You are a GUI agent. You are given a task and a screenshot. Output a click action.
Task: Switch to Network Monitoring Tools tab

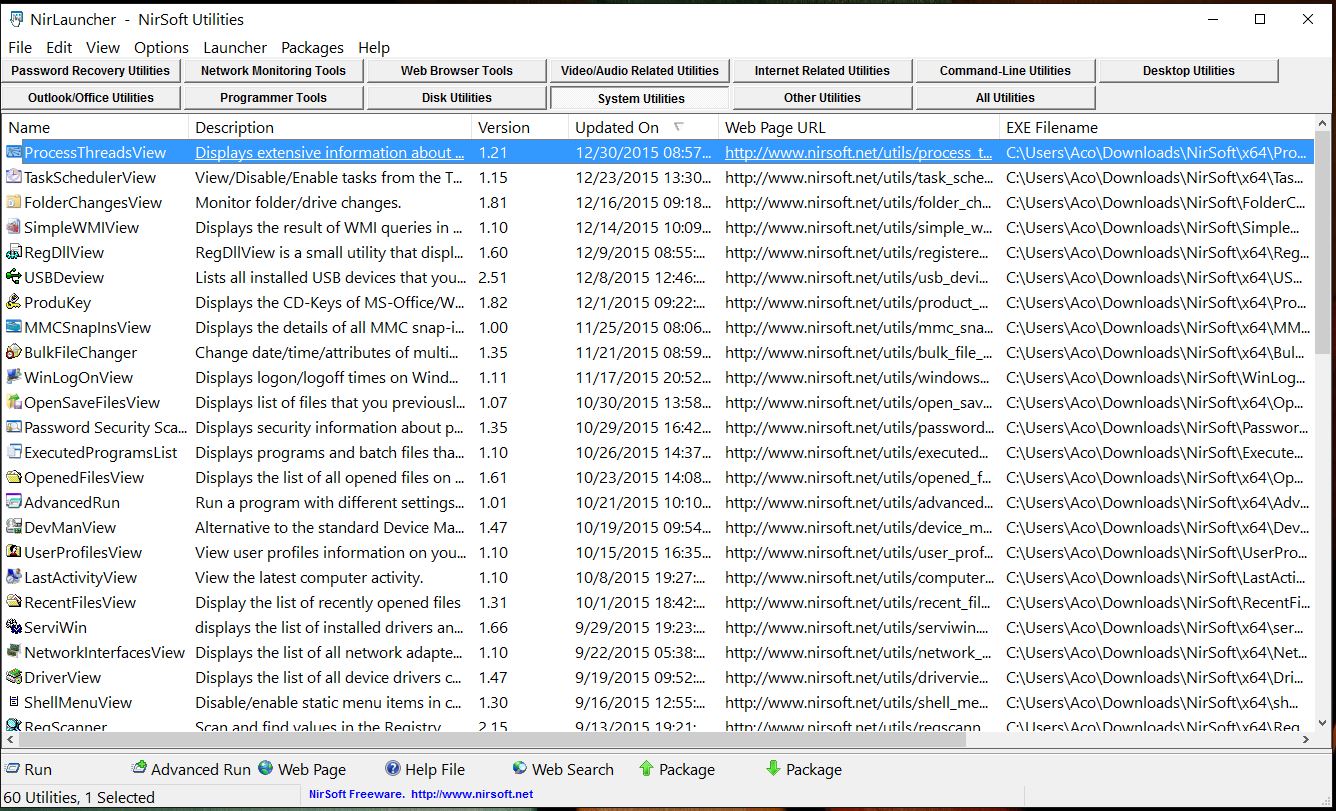click(273, 71)
